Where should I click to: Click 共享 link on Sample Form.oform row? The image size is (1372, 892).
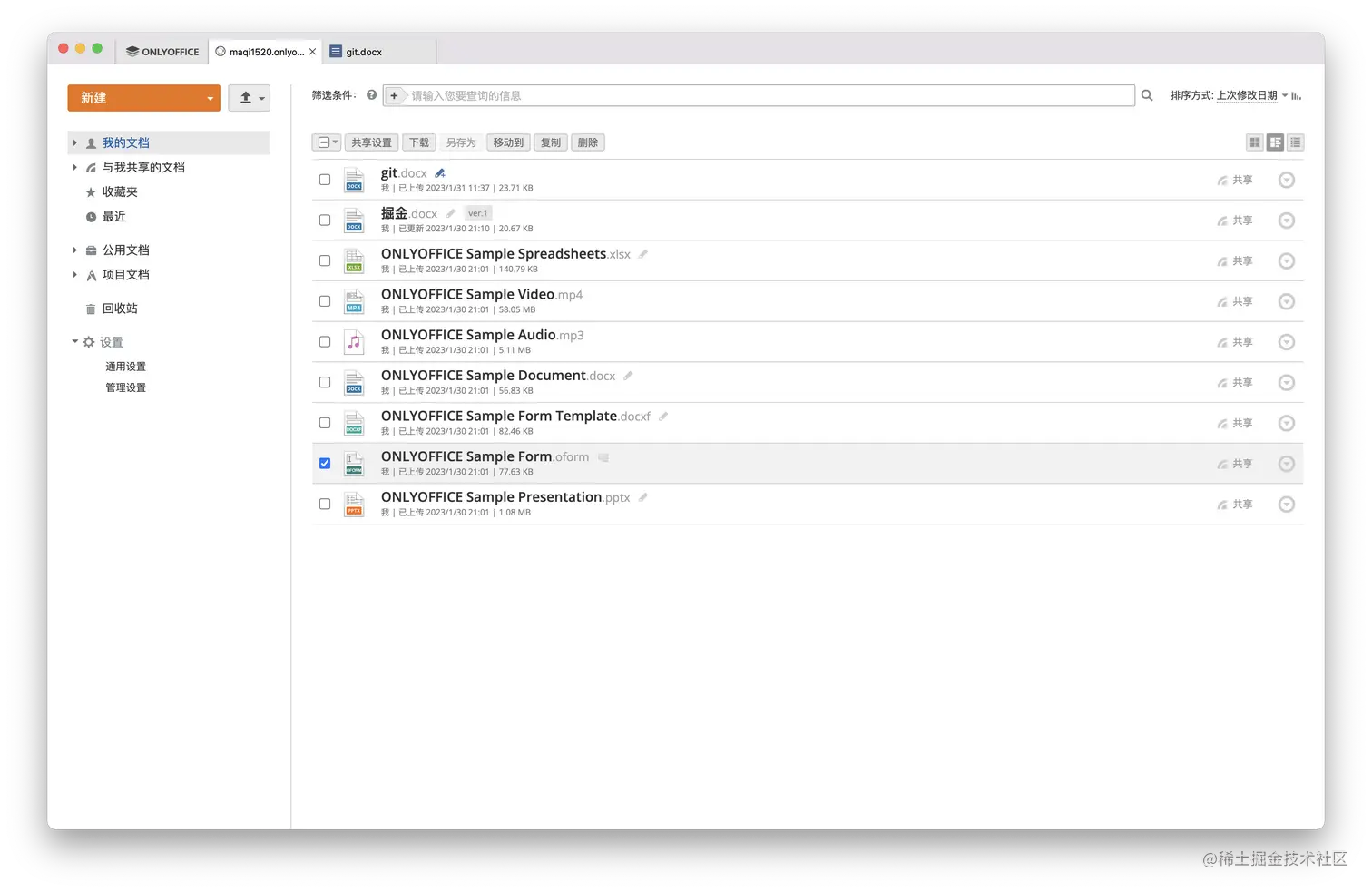1235,464
